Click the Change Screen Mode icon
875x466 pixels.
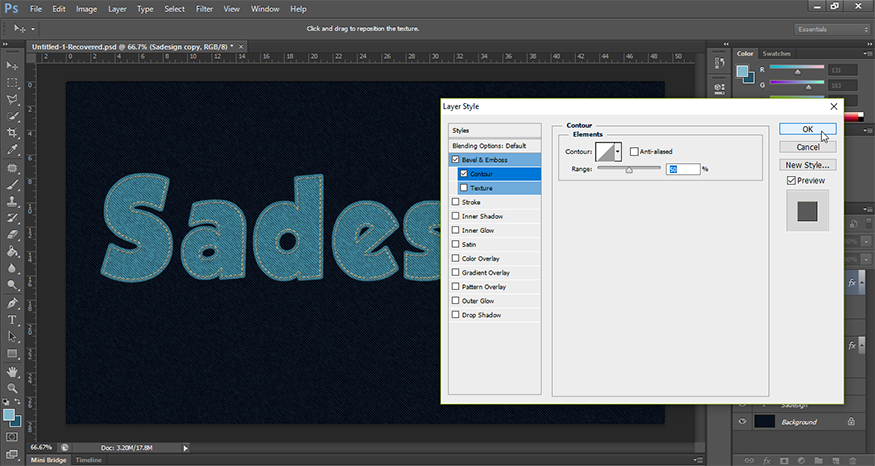[12, 454]
